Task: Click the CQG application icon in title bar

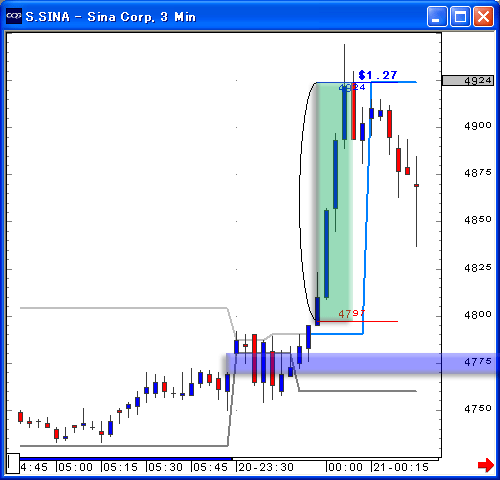Action: tap(14, 16)
